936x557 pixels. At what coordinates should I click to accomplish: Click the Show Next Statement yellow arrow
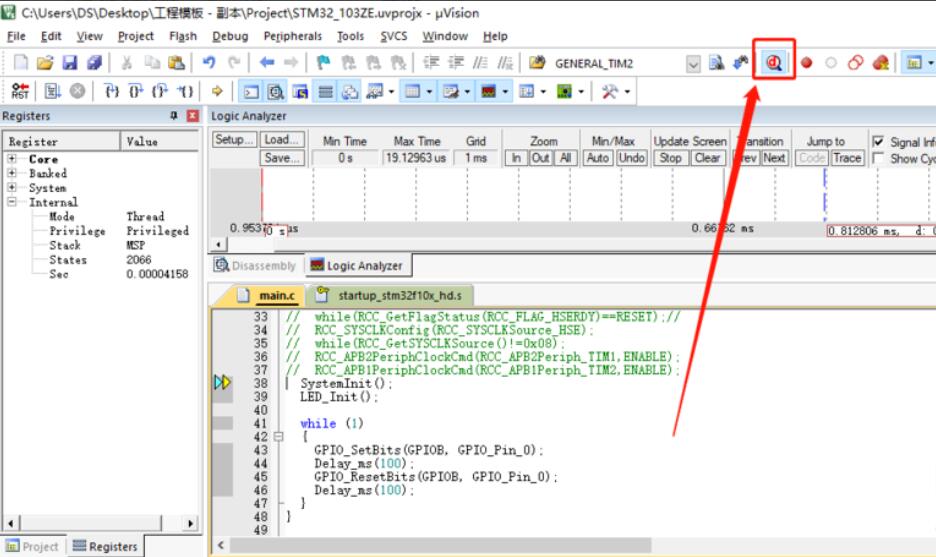217,92
